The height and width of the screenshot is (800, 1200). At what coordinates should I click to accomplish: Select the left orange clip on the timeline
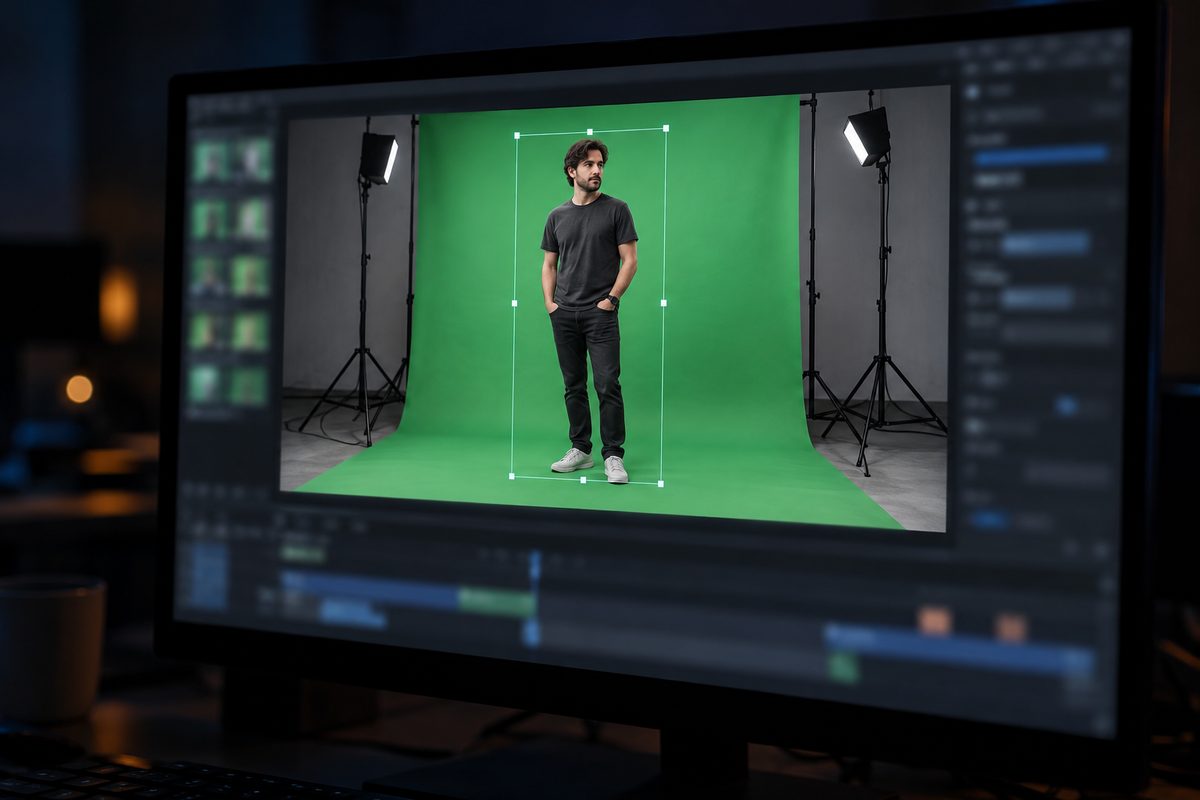(x=935, y=621)
